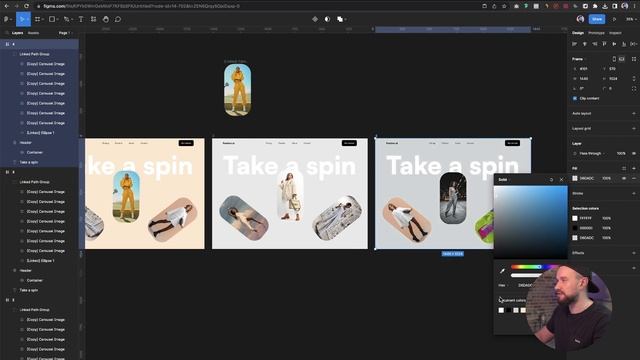Add a Stroke with plus icon
This screenshot has width=640, height=360.
634,193
